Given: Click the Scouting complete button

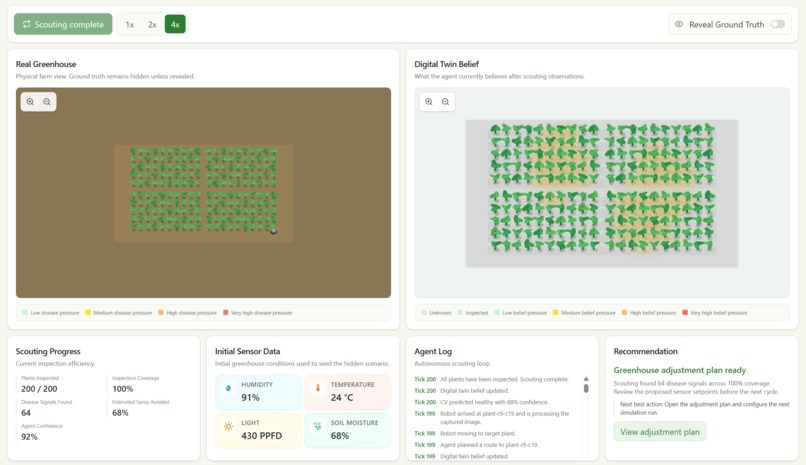Looking at the screenshot, I should point(63,24).
